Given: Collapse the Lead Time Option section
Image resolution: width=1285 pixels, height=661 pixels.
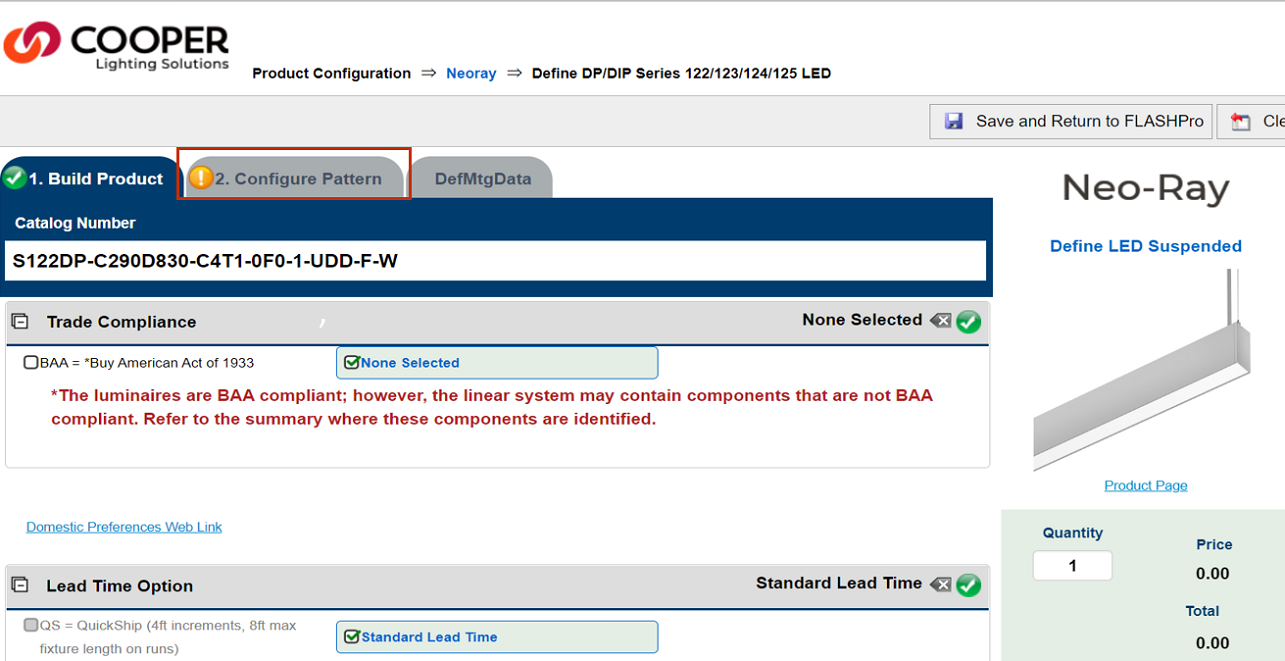Looking at the screenshot, I should [19, 584].
